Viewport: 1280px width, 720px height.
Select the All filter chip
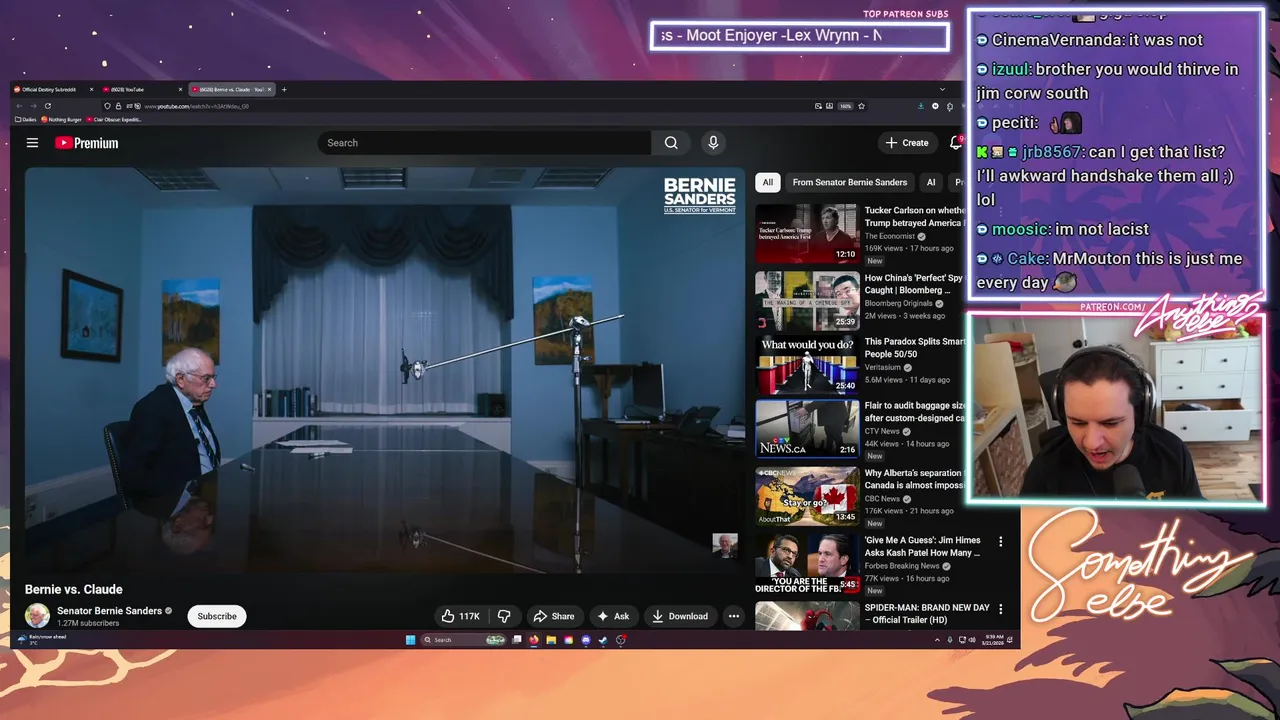click(767, 182)
